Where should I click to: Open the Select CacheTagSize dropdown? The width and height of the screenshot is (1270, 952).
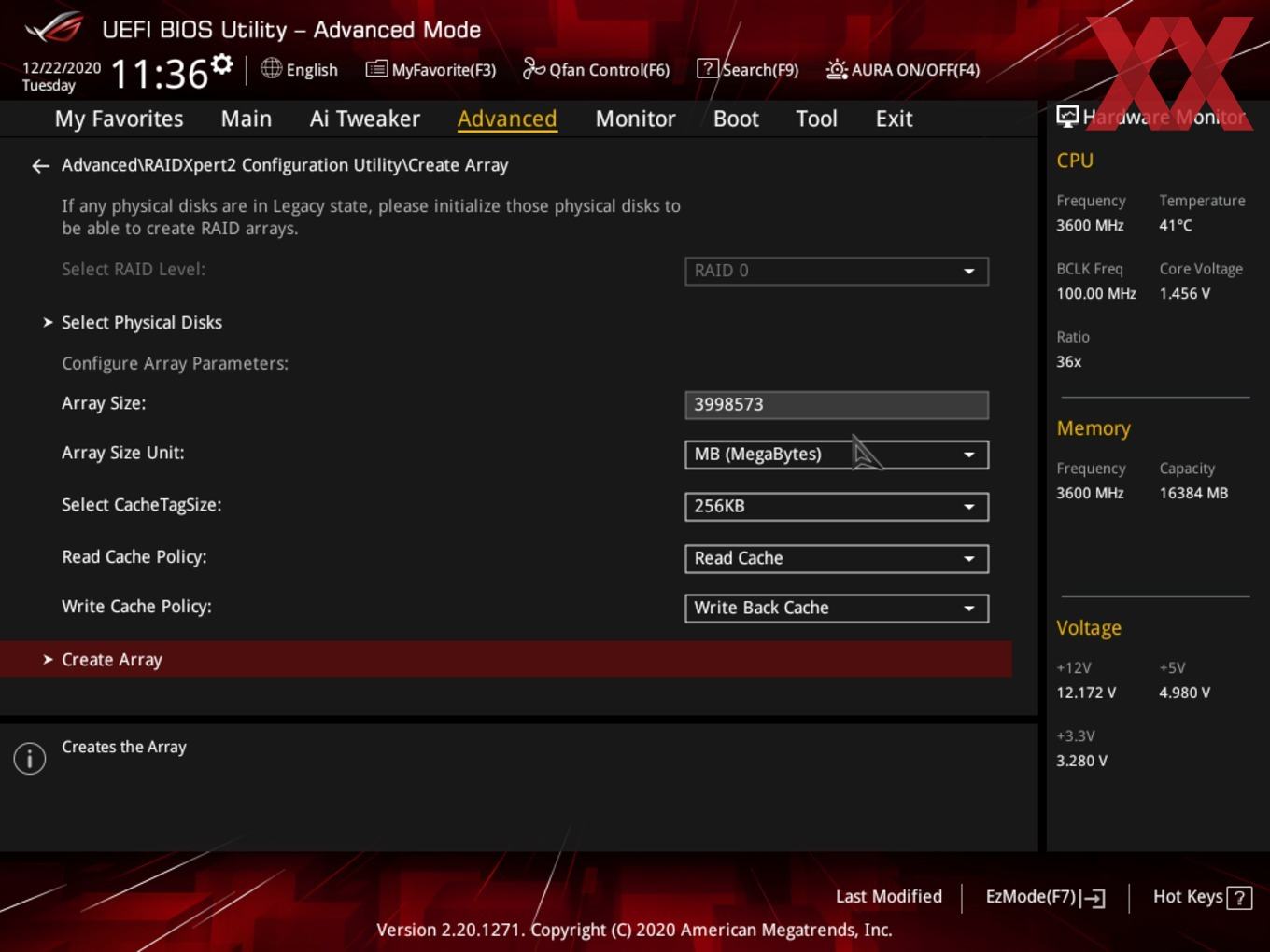[x=837, y=507]
